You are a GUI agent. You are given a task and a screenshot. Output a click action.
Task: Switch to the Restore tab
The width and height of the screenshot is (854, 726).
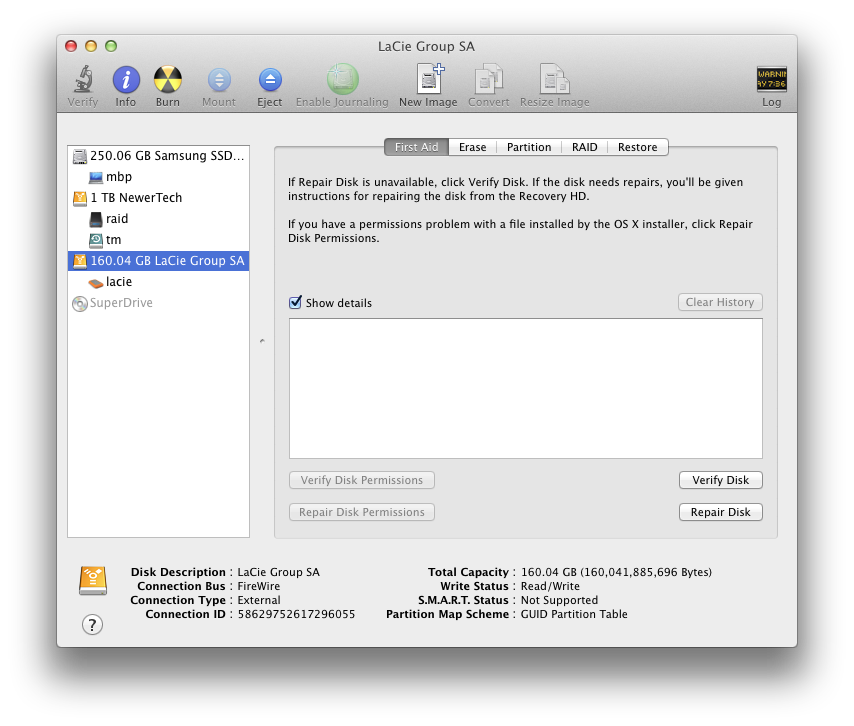point(638,147)
